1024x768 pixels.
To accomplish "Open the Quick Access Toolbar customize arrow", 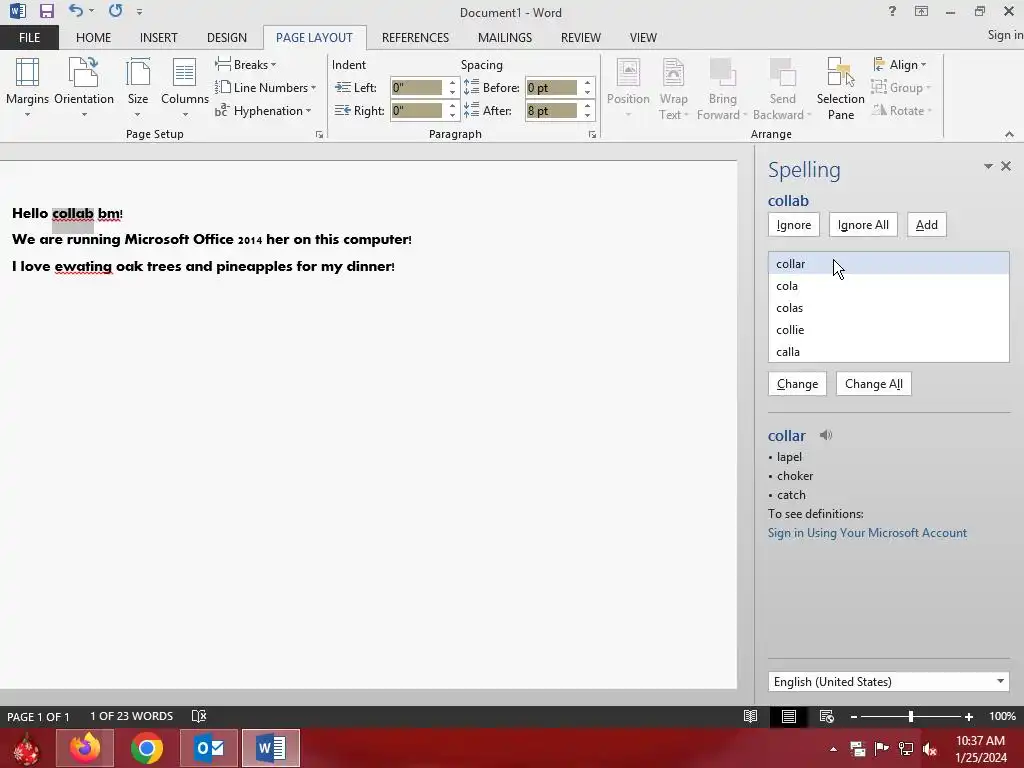I will (x=139, y=12).
